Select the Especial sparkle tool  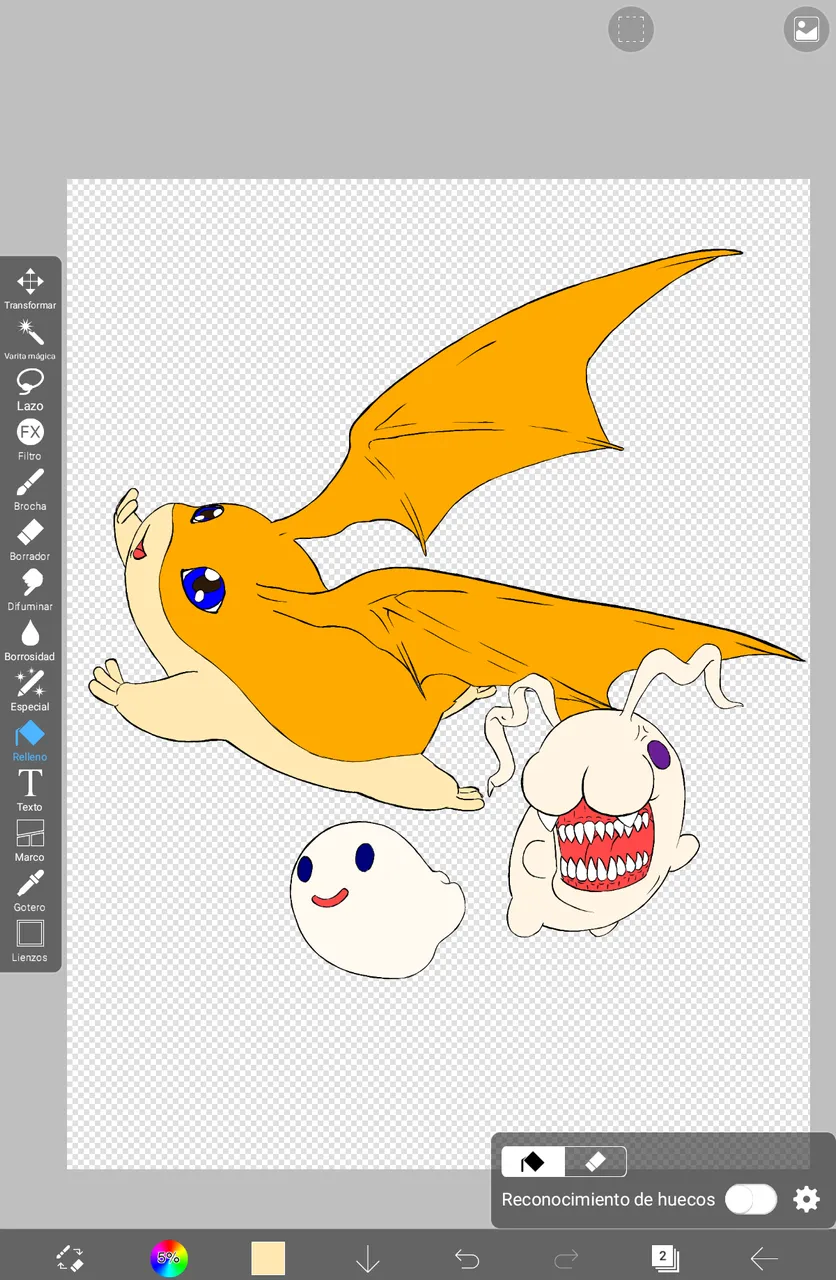click(x=30, y=689)
